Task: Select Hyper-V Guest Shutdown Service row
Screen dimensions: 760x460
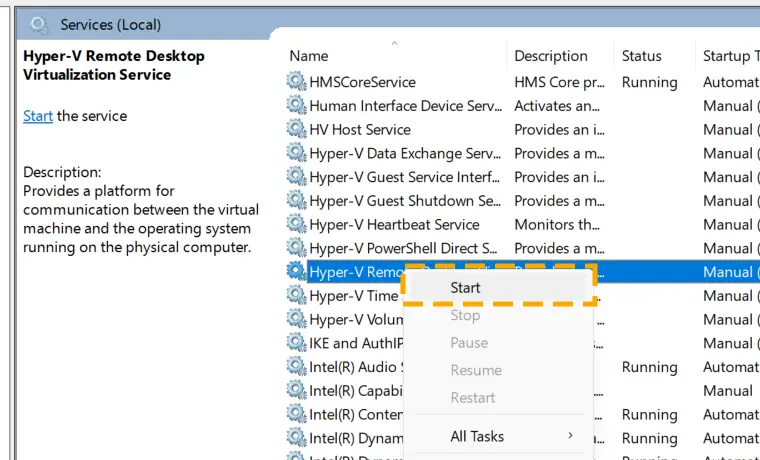Action: tap(522, 200)
